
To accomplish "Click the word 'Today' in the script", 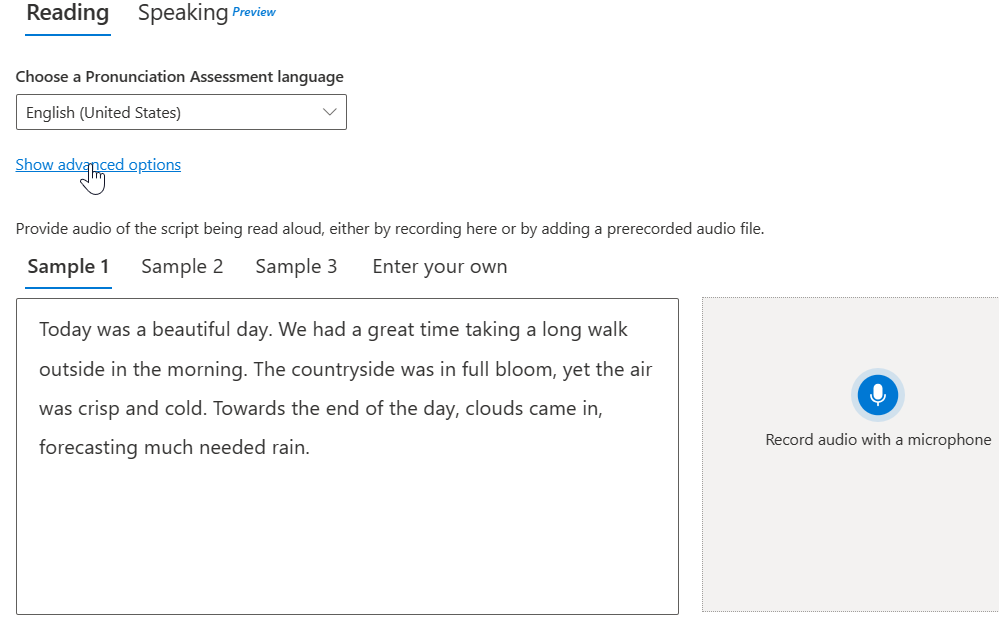I will click(x=65, y=330).
